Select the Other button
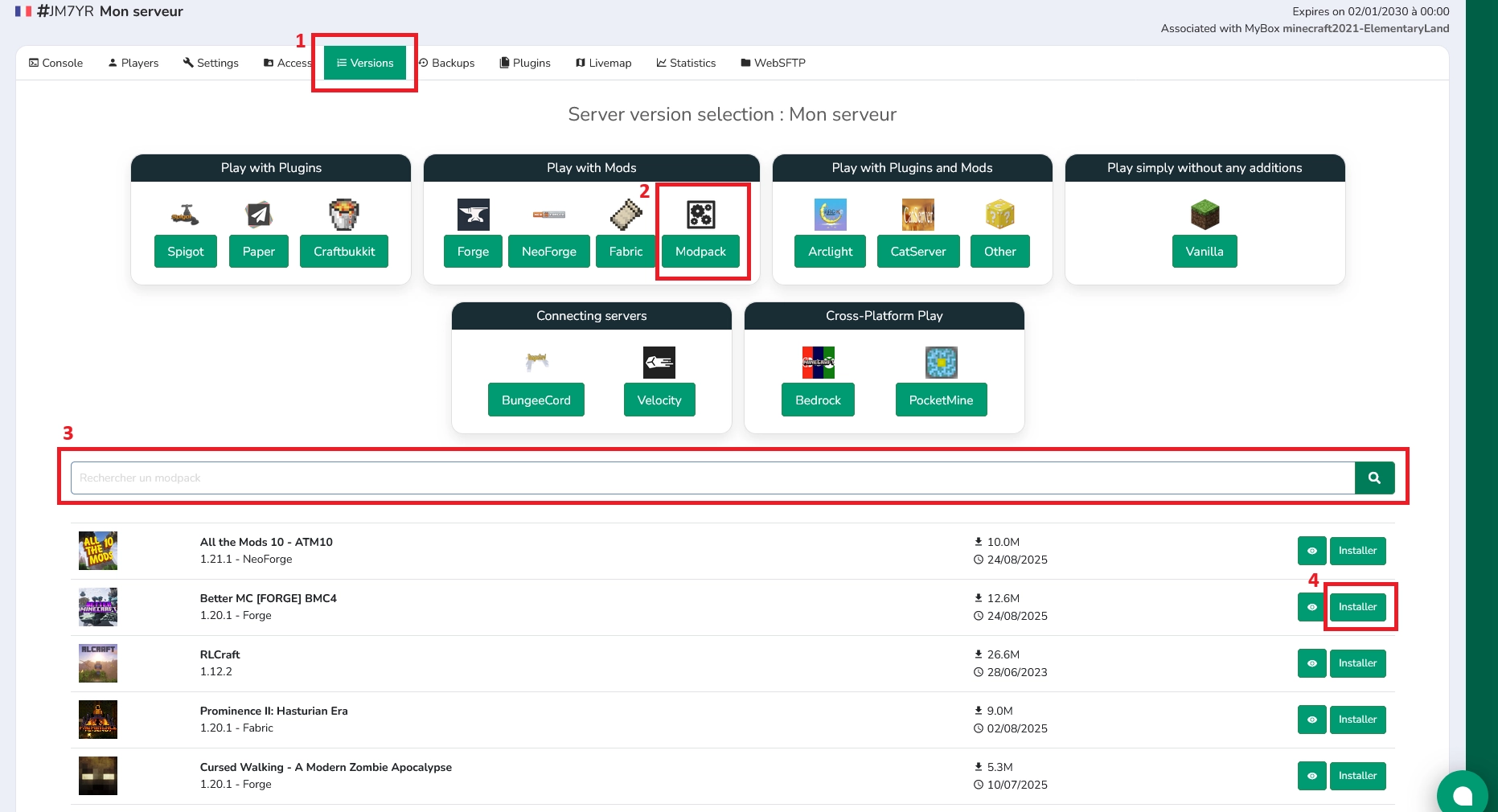This screenshot has width=1498, height=812. (1000, 252)
